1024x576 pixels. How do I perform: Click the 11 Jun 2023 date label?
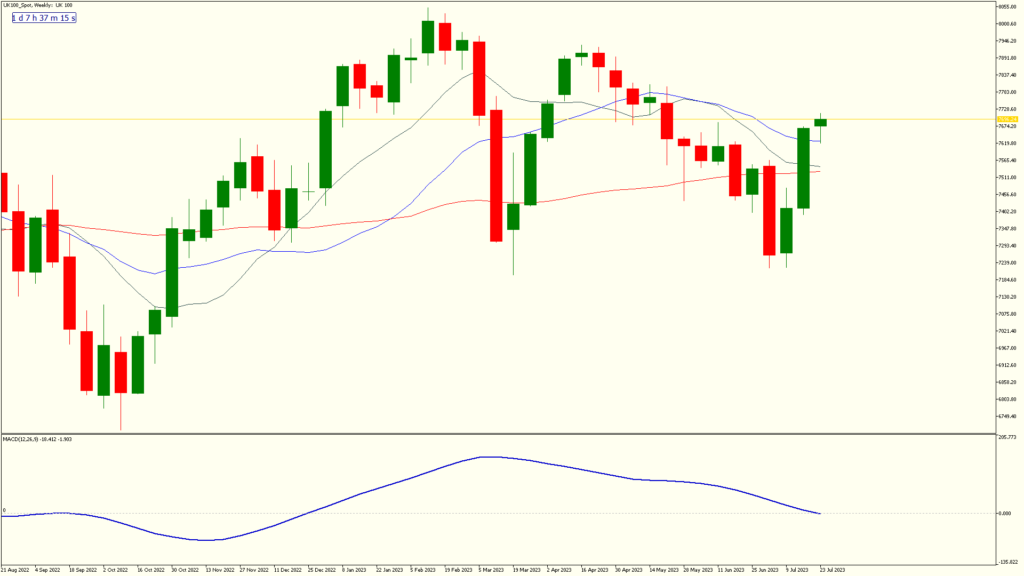point(730,569)
